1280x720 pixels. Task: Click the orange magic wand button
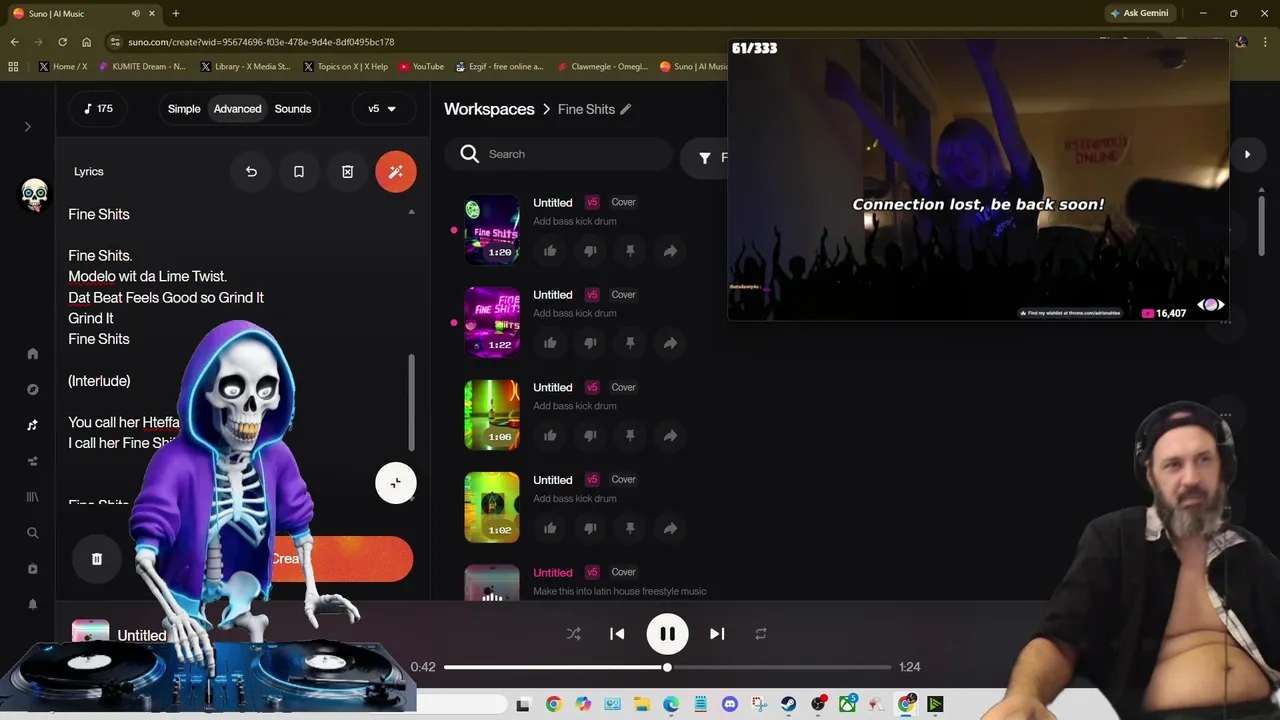396,172
